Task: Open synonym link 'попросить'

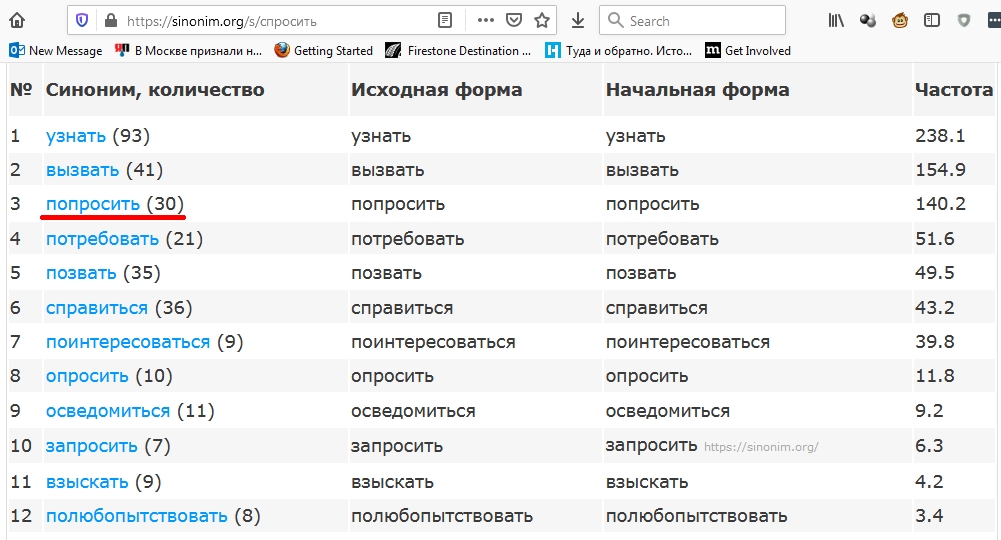Action: pyautogui.click(x=93, y=204)
